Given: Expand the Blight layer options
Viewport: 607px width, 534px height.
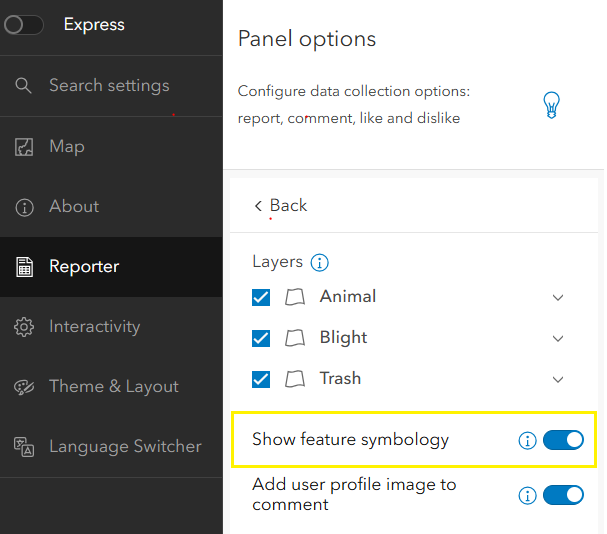Looking at the screenshot, I should (558, 338).
